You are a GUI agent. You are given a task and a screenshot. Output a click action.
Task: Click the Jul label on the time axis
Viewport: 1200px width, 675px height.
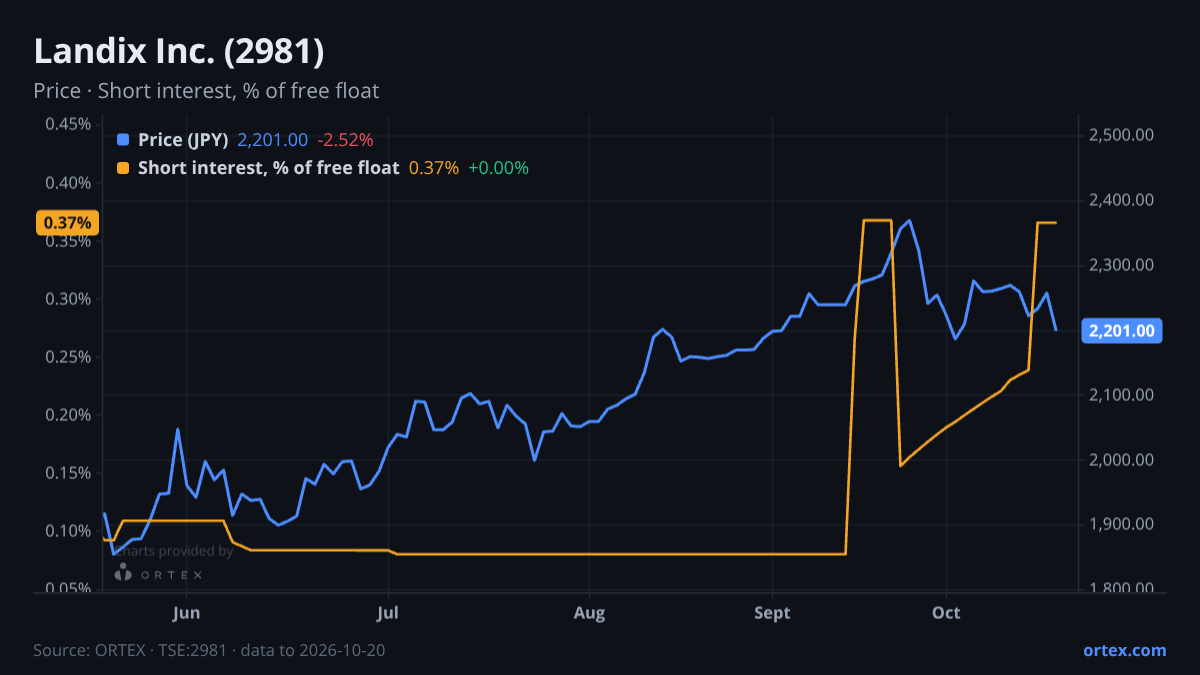coord(388,612)
